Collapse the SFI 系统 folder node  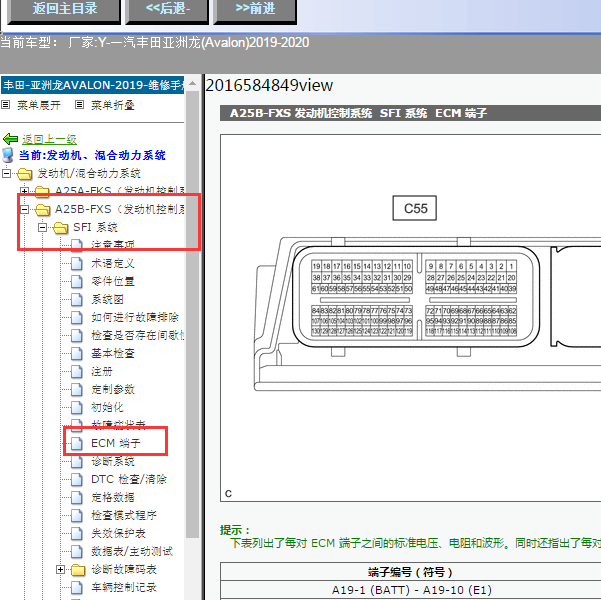click(42, 227)
